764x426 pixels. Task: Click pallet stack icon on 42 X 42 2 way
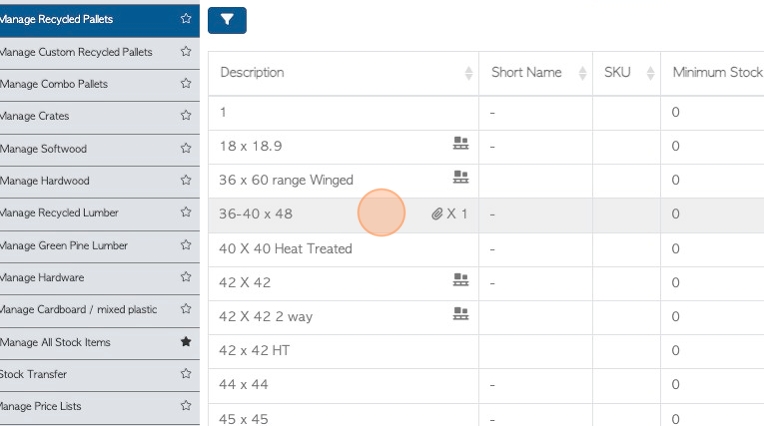click(460, 313)
